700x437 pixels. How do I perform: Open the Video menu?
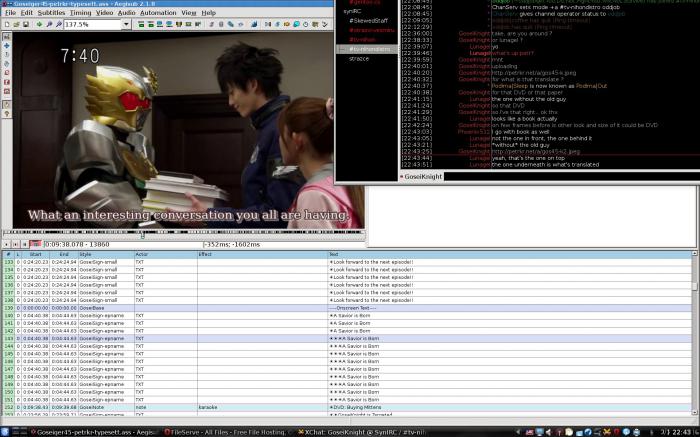point(104,13)
